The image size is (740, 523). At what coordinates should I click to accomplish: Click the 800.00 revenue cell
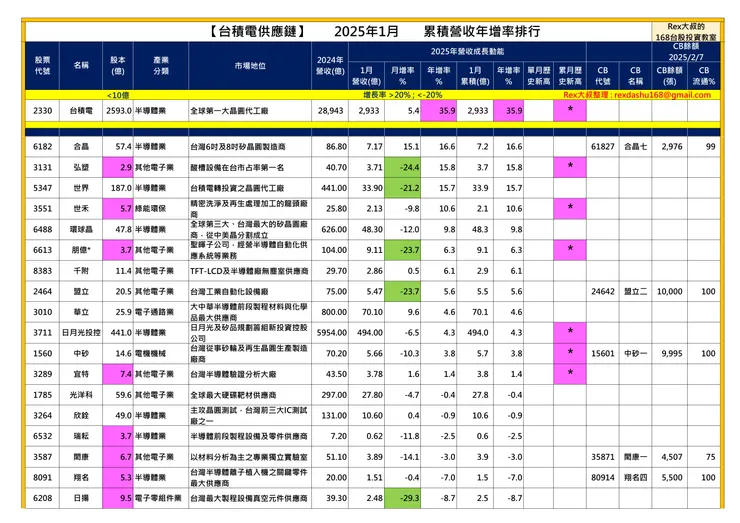click(330, 312)
